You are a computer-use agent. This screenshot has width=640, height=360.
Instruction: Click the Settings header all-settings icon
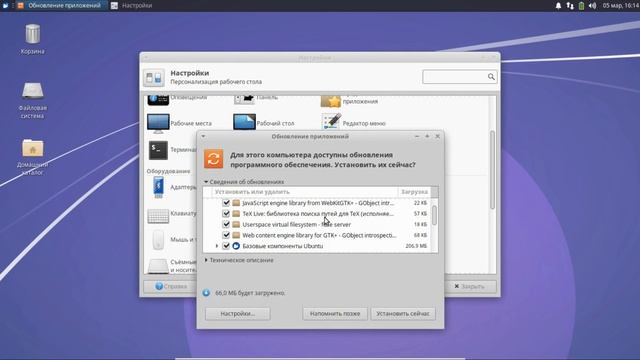(x=154, y=77)
